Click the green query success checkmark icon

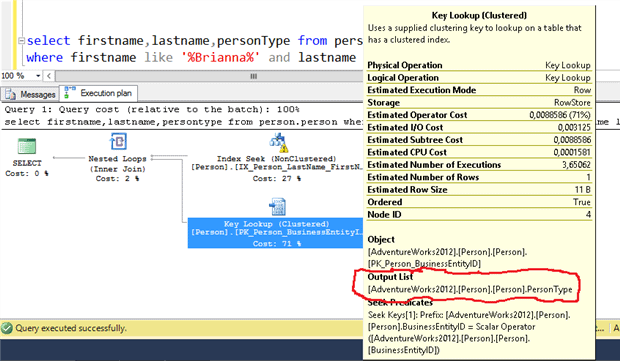click(x=7, y=328)
